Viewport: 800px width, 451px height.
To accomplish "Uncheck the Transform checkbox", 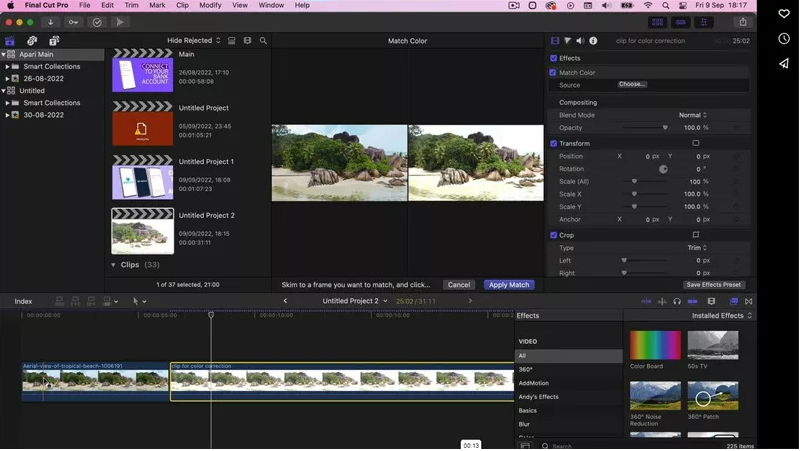I will point(554,143).
